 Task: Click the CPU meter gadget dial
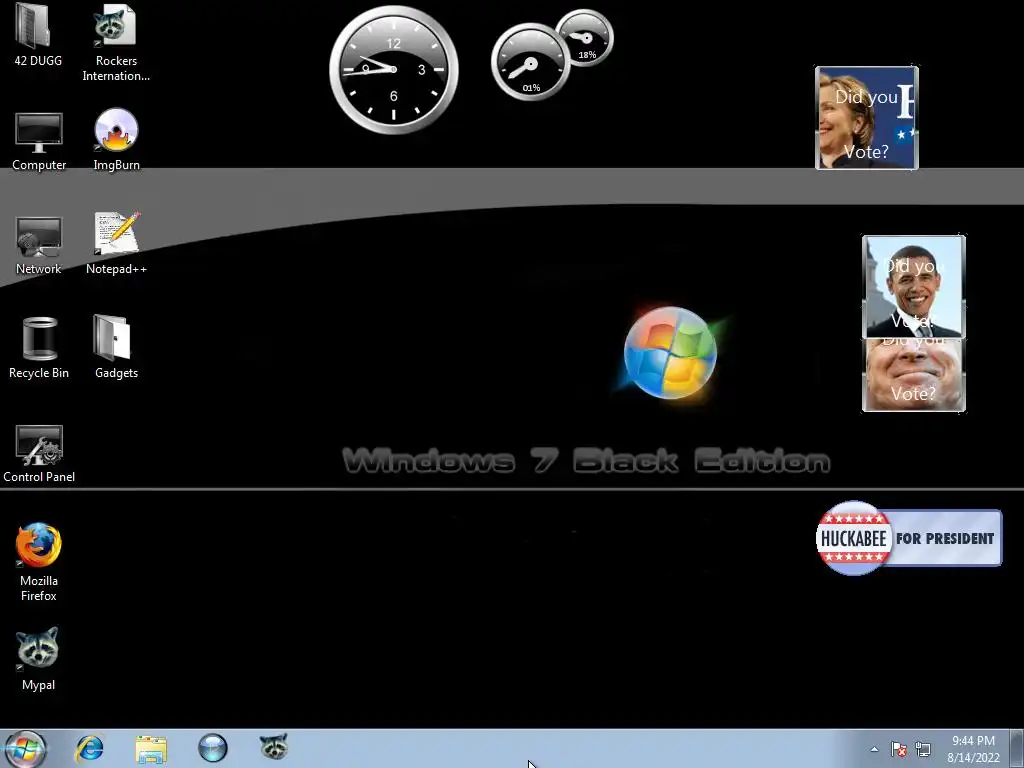pyautogui.click(x=530, y=63)
